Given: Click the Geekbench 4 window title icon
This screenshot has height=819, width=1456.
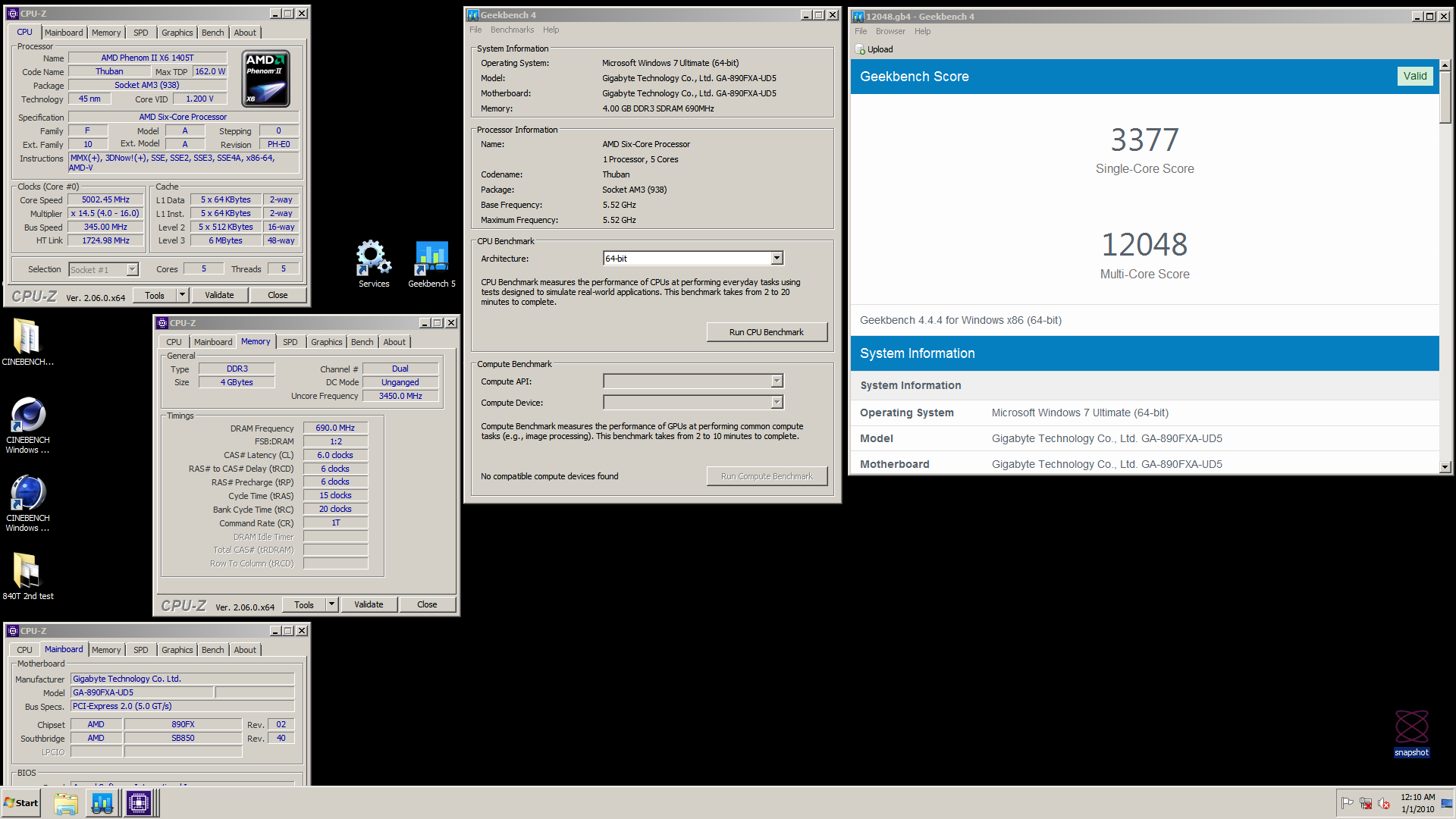Looking at the screenshot, I should coord(472,15).
